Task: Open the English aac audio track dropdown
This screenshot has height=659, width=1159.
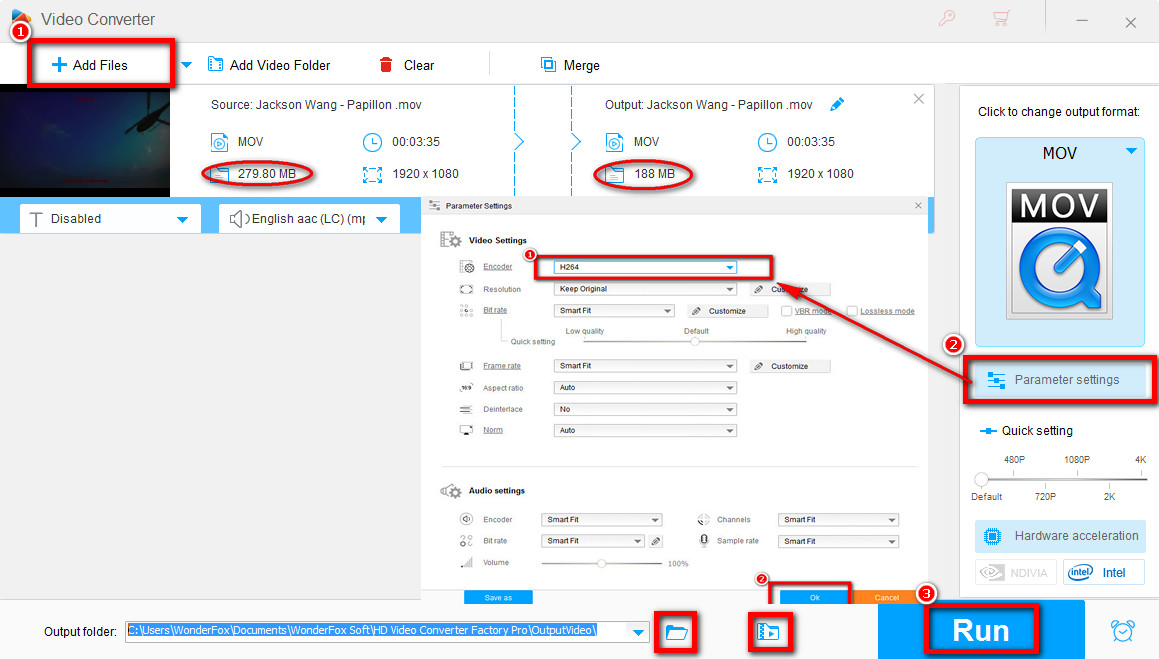Action: tap(308, 218)
